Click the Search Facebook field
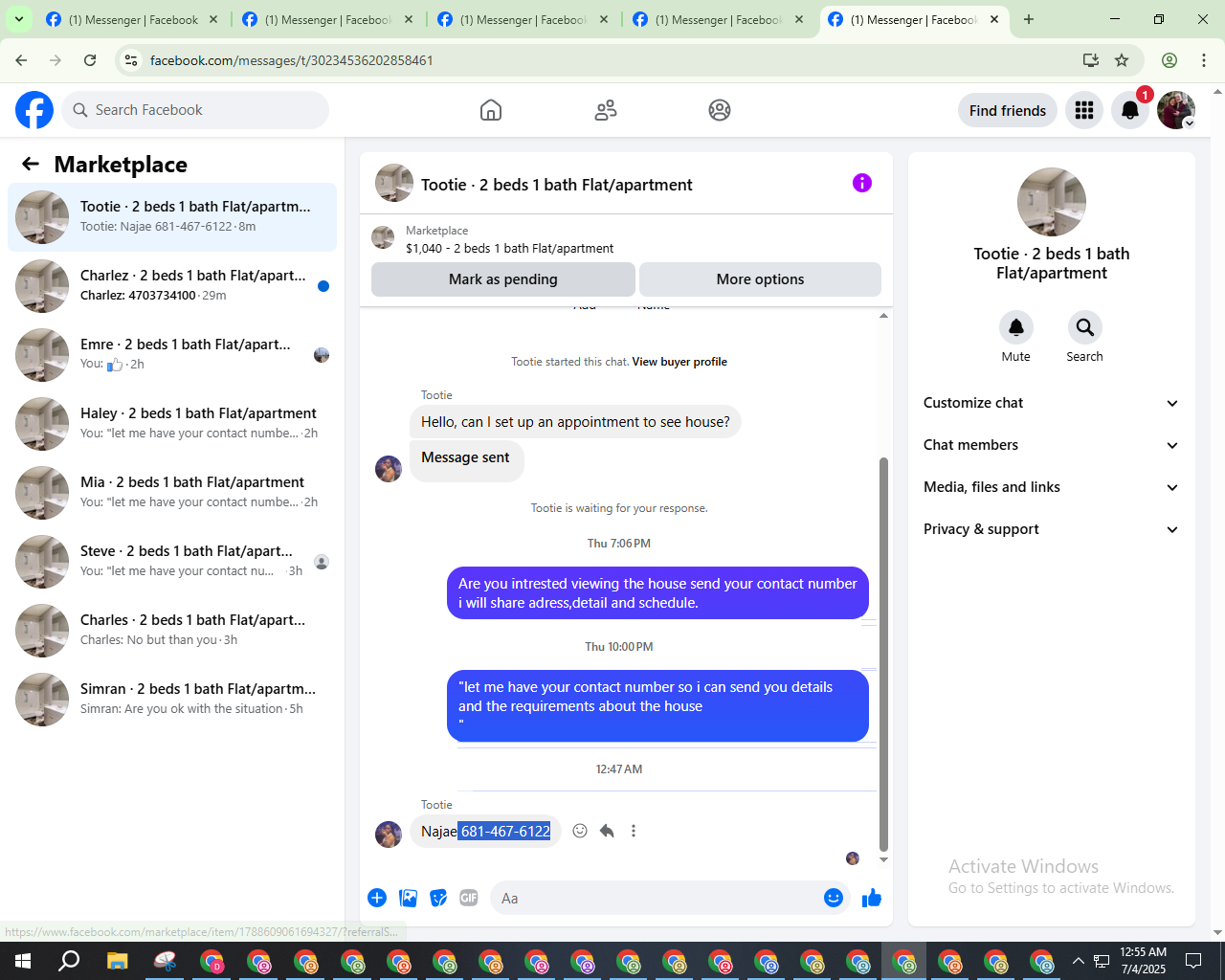Screen dimensions: 1225x980 click(195, 110)
